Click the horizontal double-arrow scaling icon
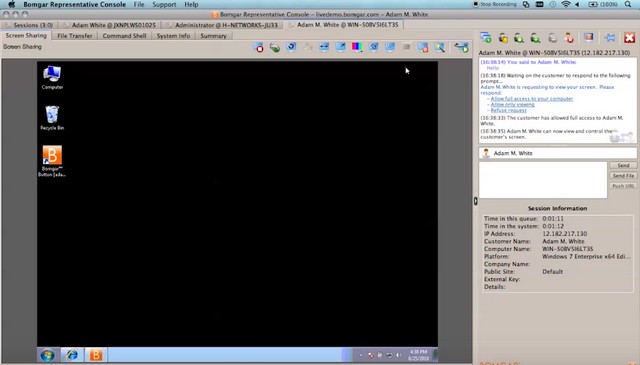This screenshot has height=365, width=640. coord(324,47)
